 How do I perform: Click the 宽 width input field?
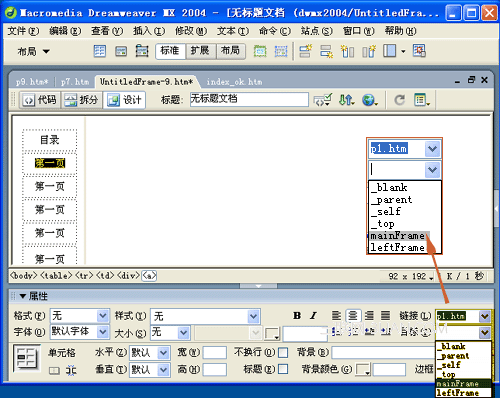(x=215, y=353)
